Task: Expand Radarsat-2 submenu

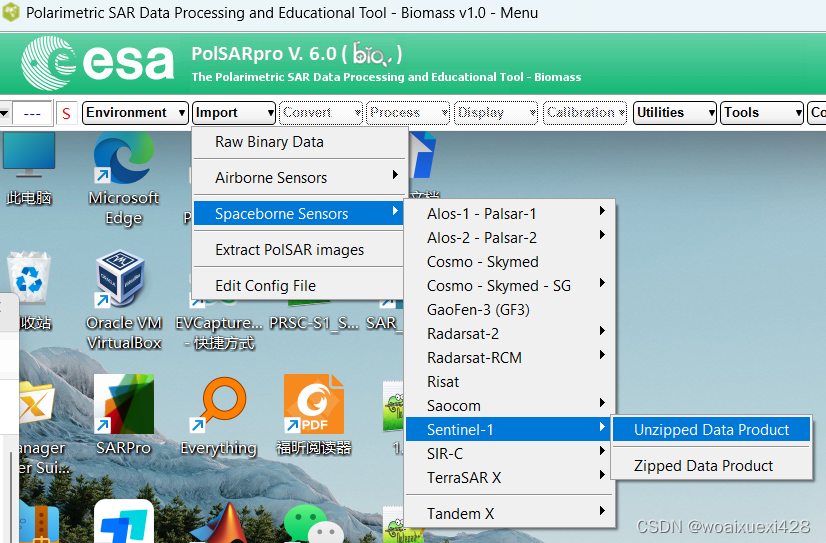Action: (x=509, y=333)
